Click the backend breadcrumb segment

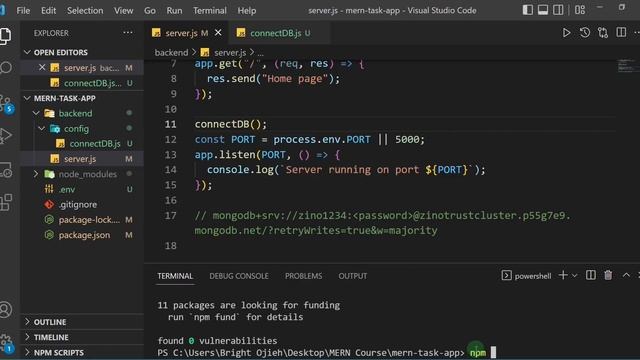click(x=171, y=52)
